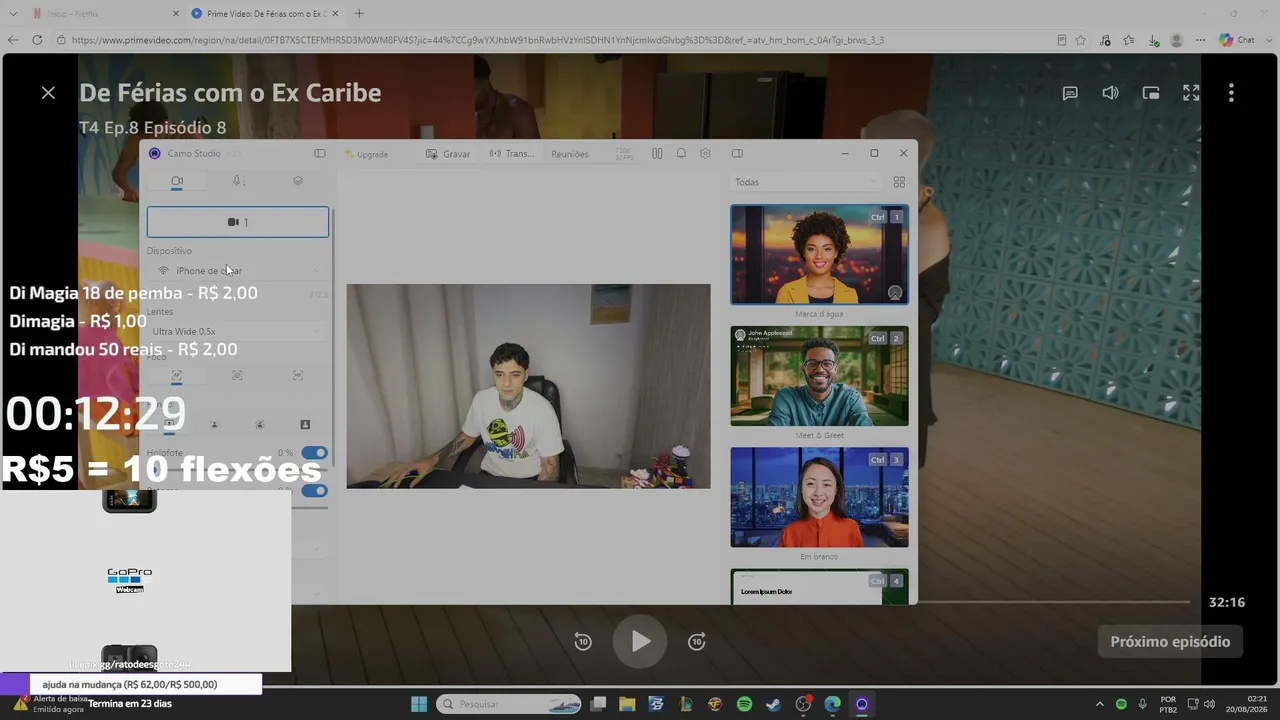Adjust Prime Video volume speaker icon
The width and height of the screenshot is (1280, 720).
pos(1110,93)
